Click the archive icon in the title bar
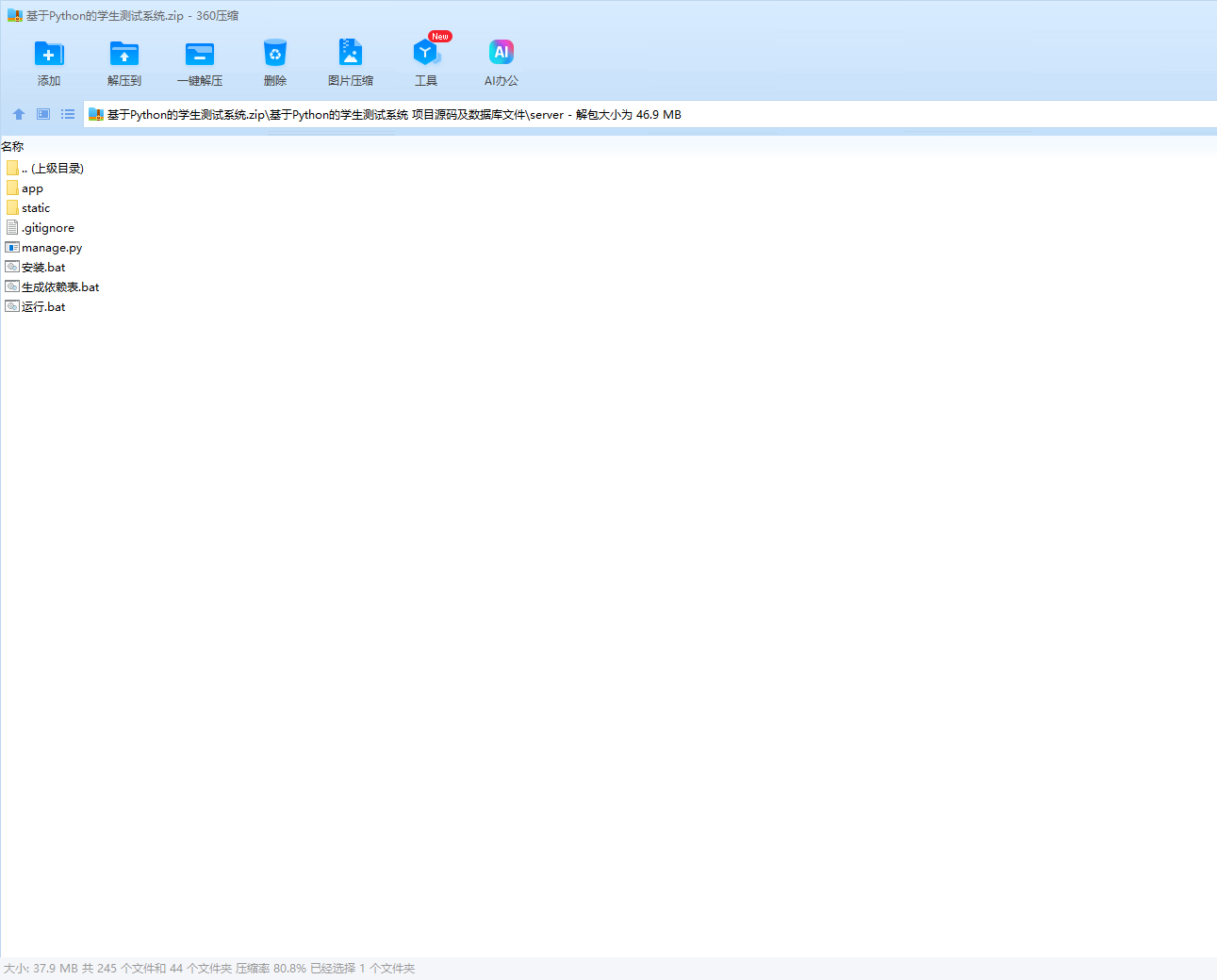 coord(15,16)
